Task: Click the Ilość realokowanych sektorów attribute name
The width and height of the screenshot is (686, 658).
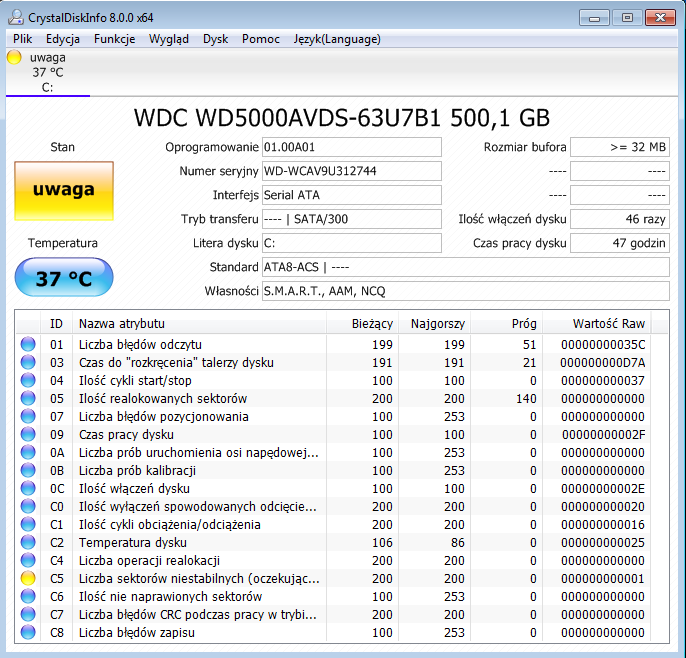Action: point(163,399)
